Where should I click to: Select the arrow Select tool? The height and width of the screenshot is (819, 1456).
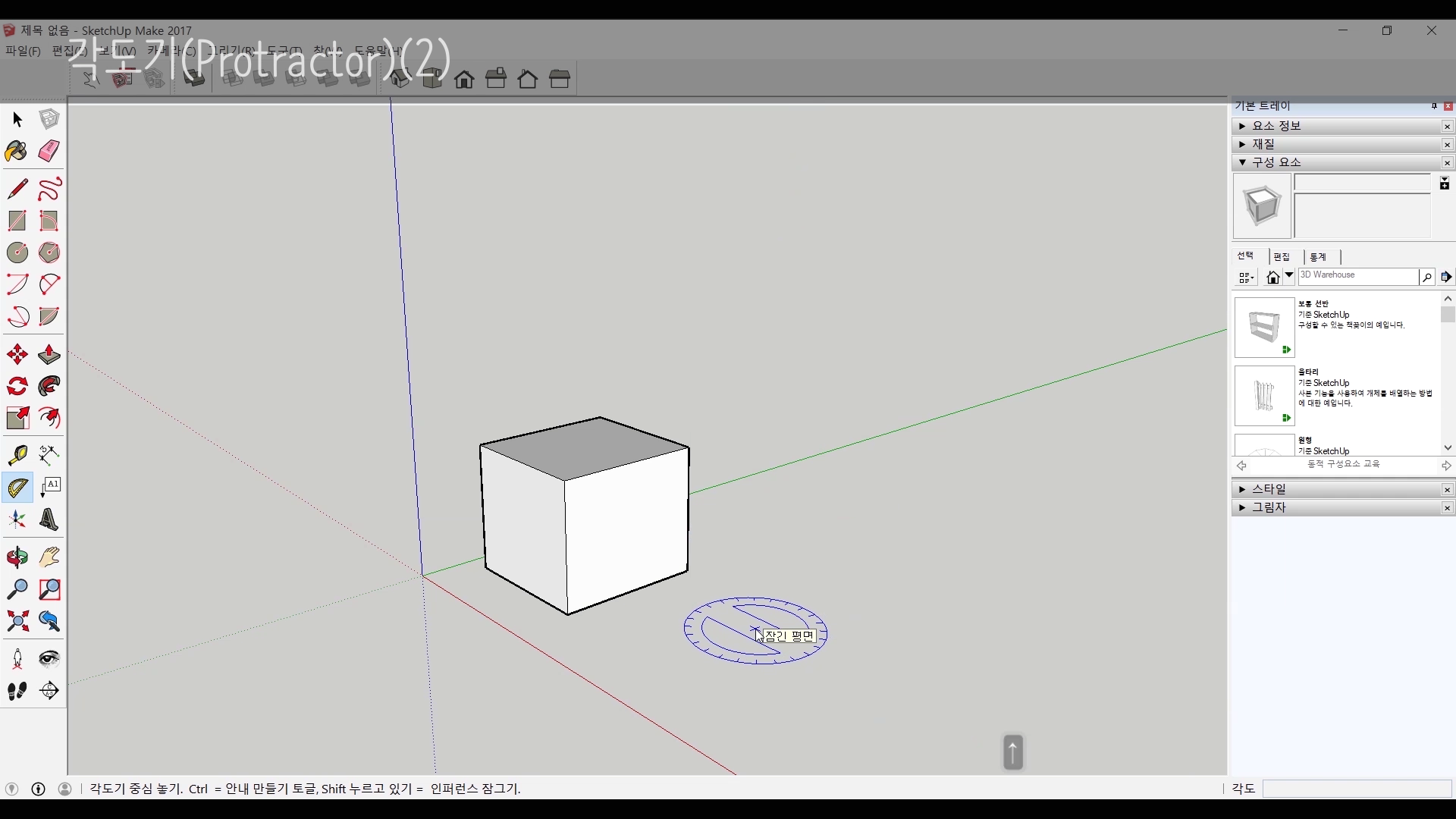17,120
